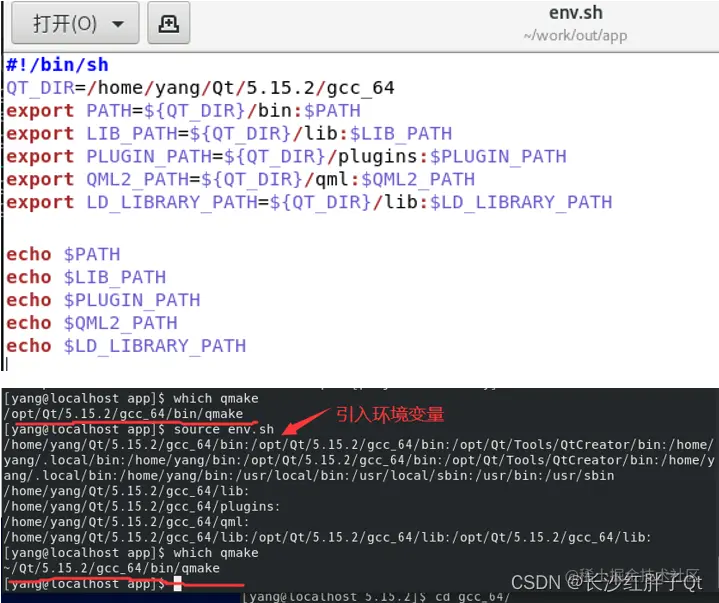Click /opt/Qt/5.15.2/gcc_64/bin/qmake output in terminal

tap(123, 414)
